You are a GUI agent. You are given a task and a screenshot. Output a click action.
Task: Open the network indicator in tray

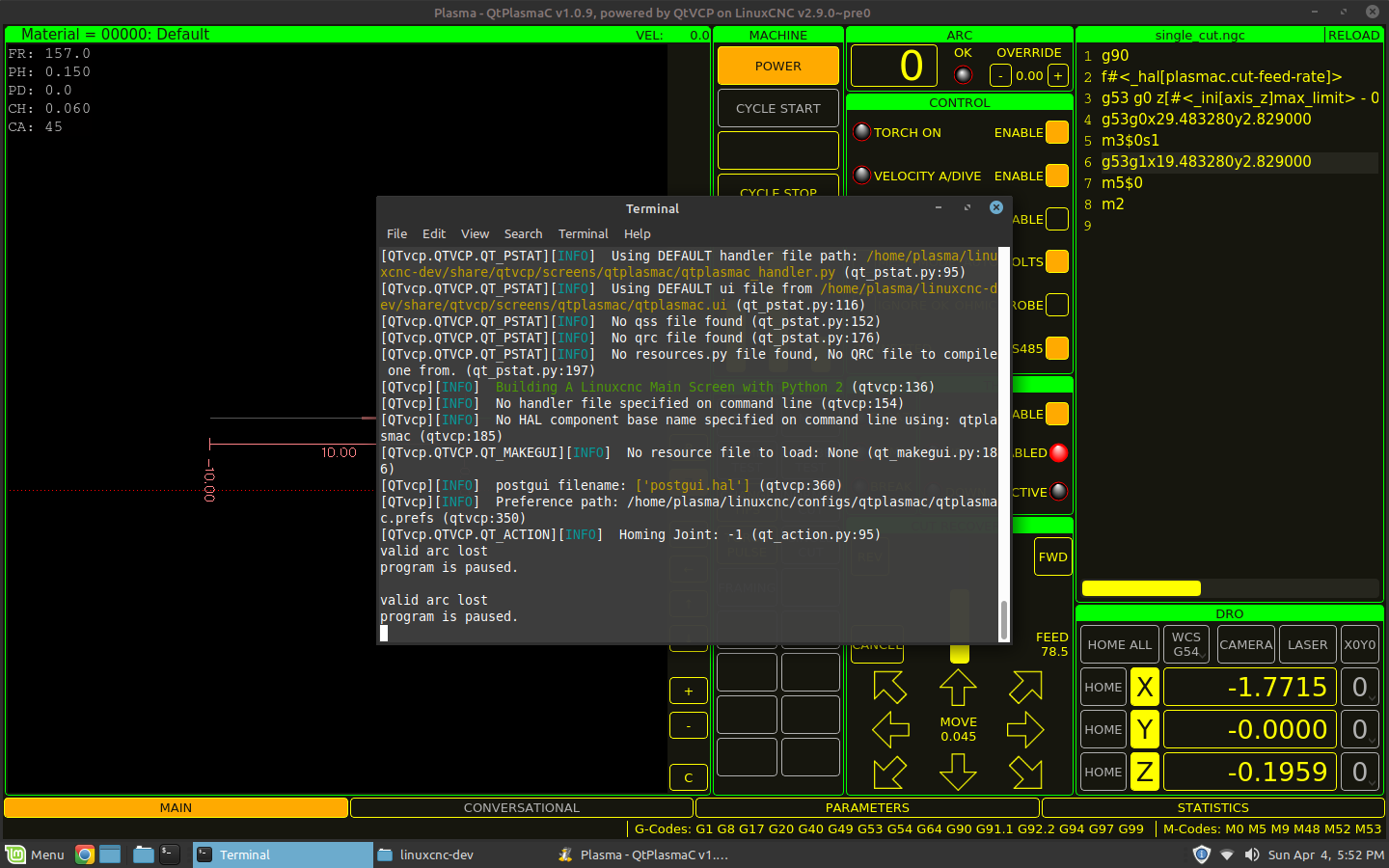tap(1226, 854)
